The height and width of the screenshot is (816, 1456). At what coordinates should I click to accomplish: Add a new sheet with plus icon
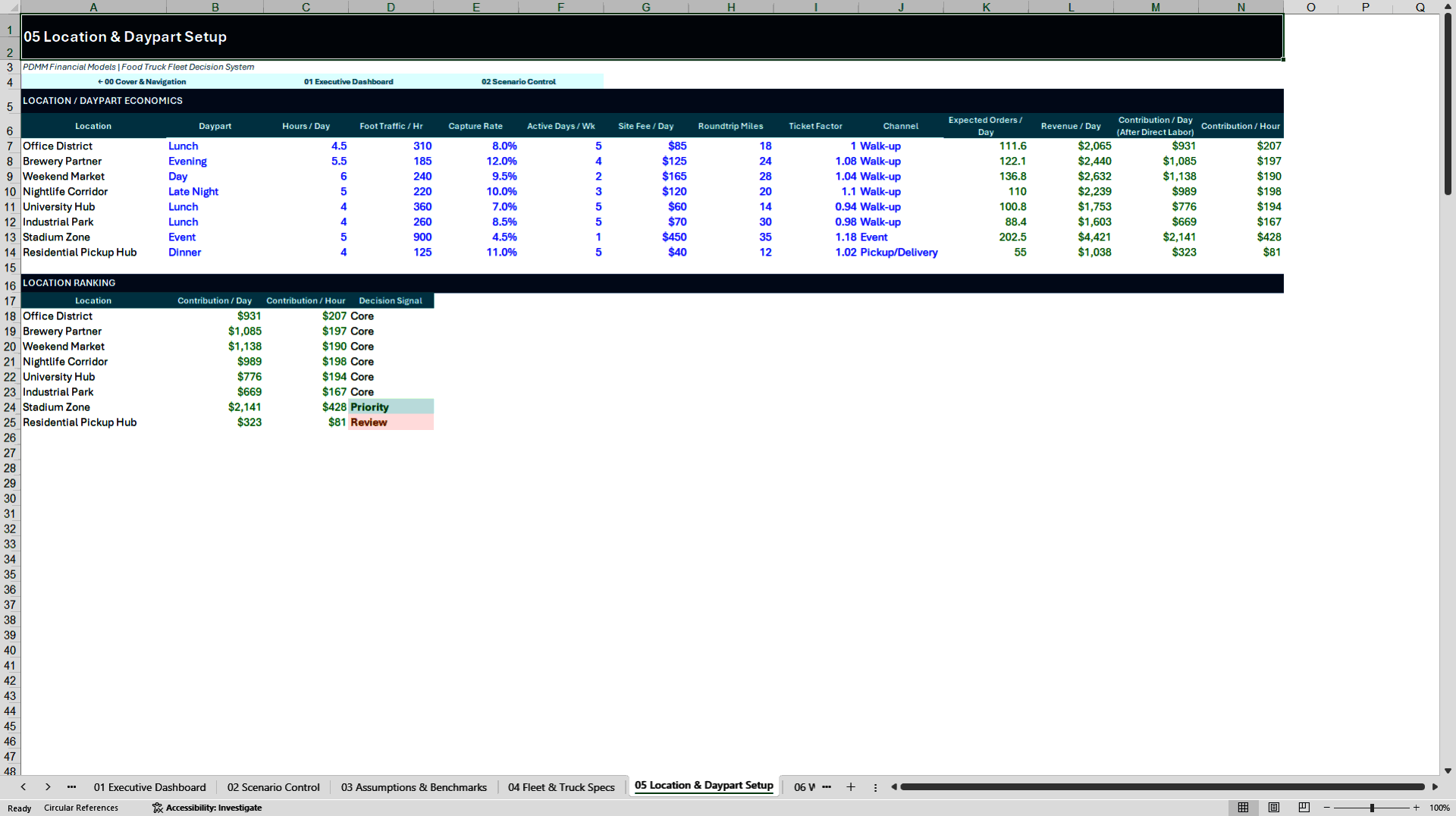[851, 787]
